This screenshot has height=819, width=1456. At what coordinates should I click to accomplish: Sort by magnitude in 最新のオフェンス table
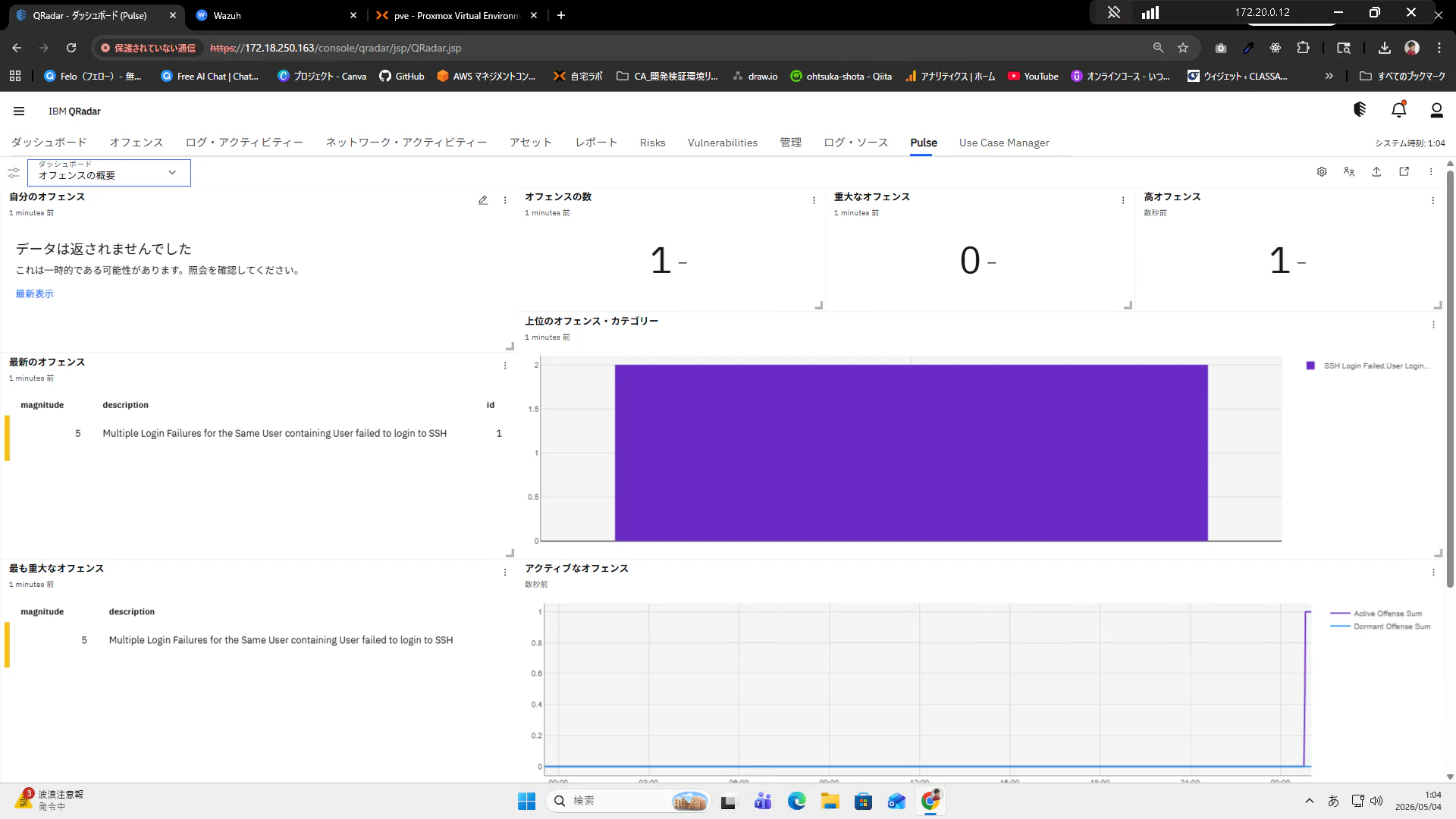pyautogui.click(x=42, y=405)
